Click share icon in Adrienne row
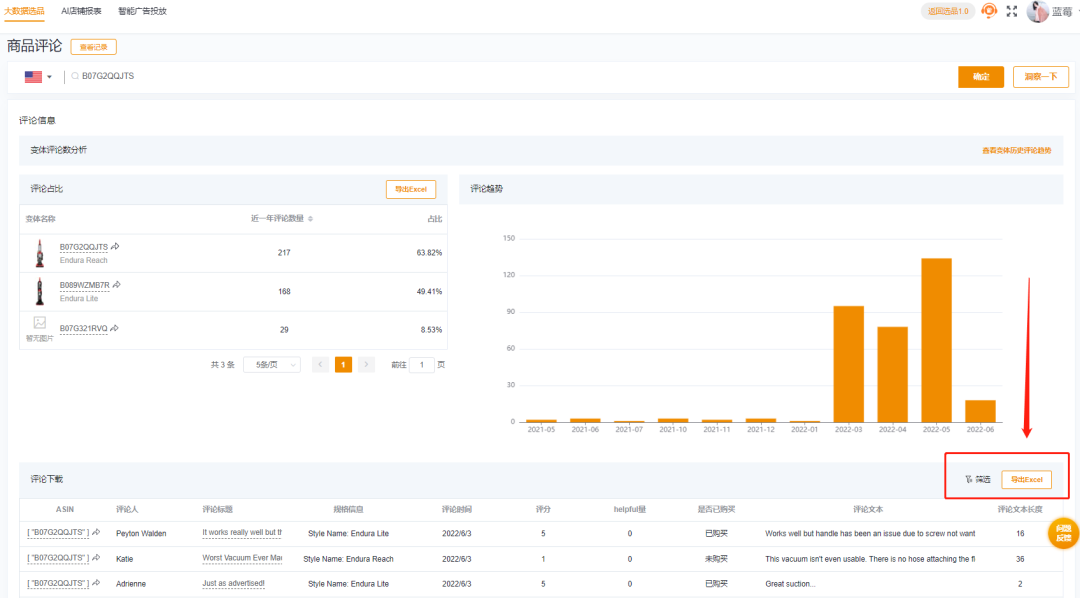Screen dimensions: 1080x598 click(96, 583)
